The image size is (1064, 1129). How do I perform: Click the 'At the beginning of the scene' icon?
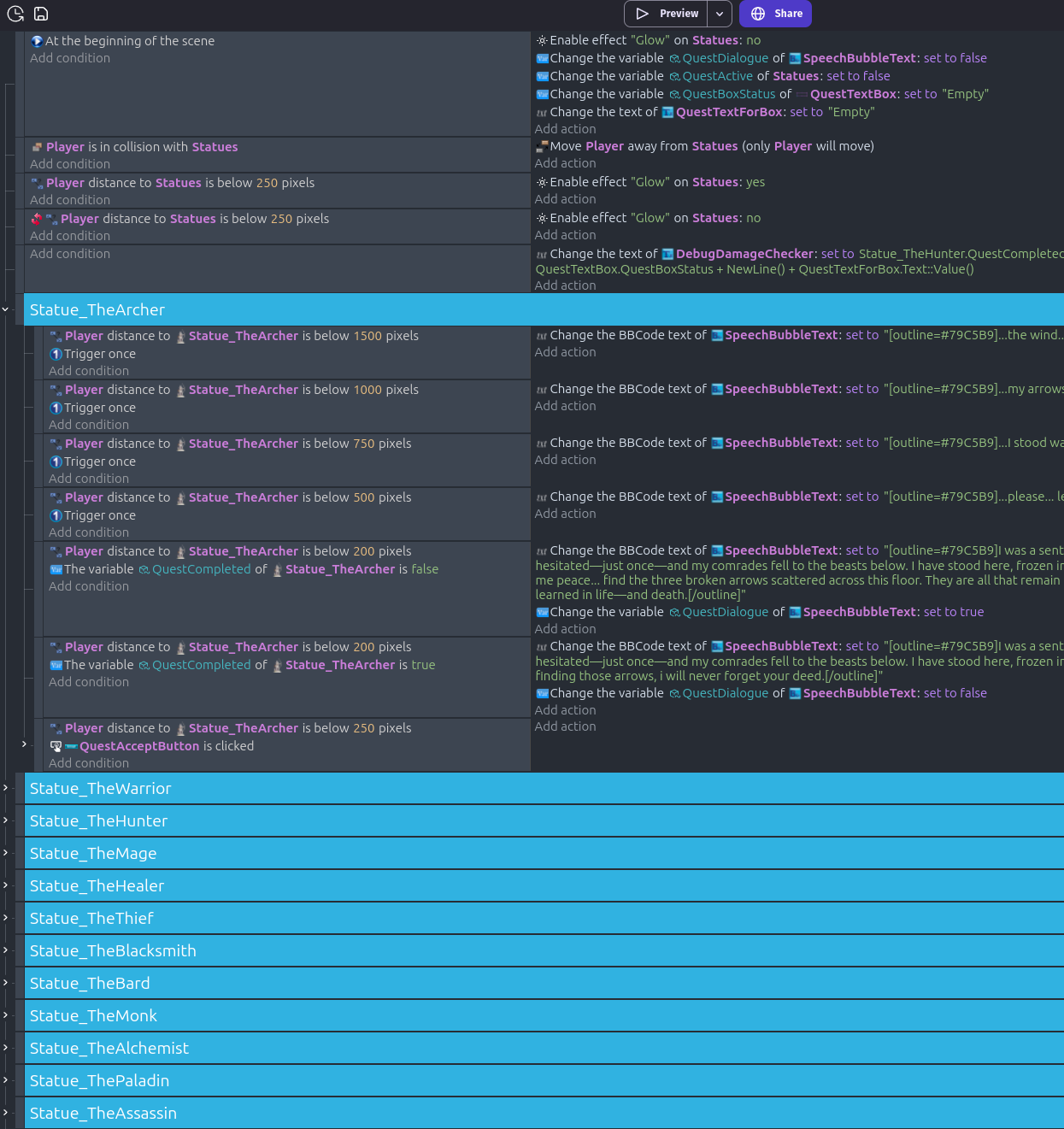(x=37, y=41)
